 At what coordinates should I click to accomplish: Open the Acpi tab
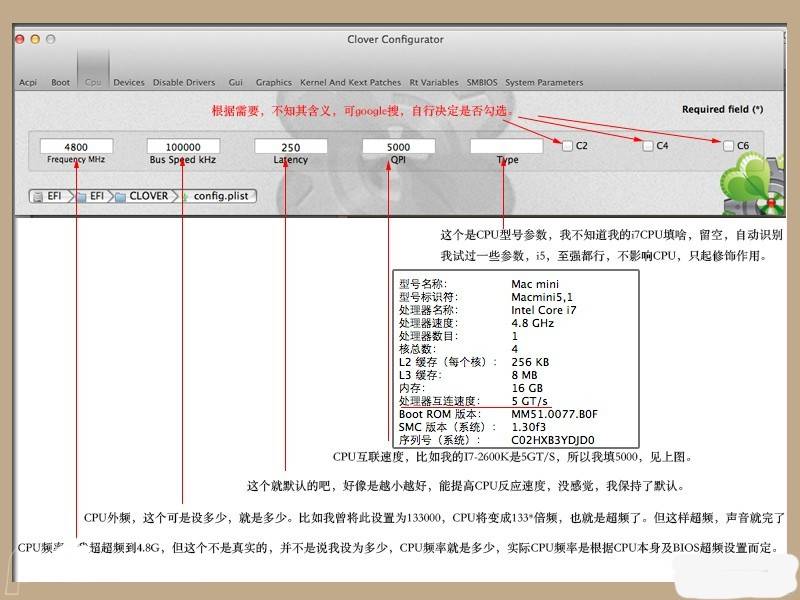(x=27, y=82)
